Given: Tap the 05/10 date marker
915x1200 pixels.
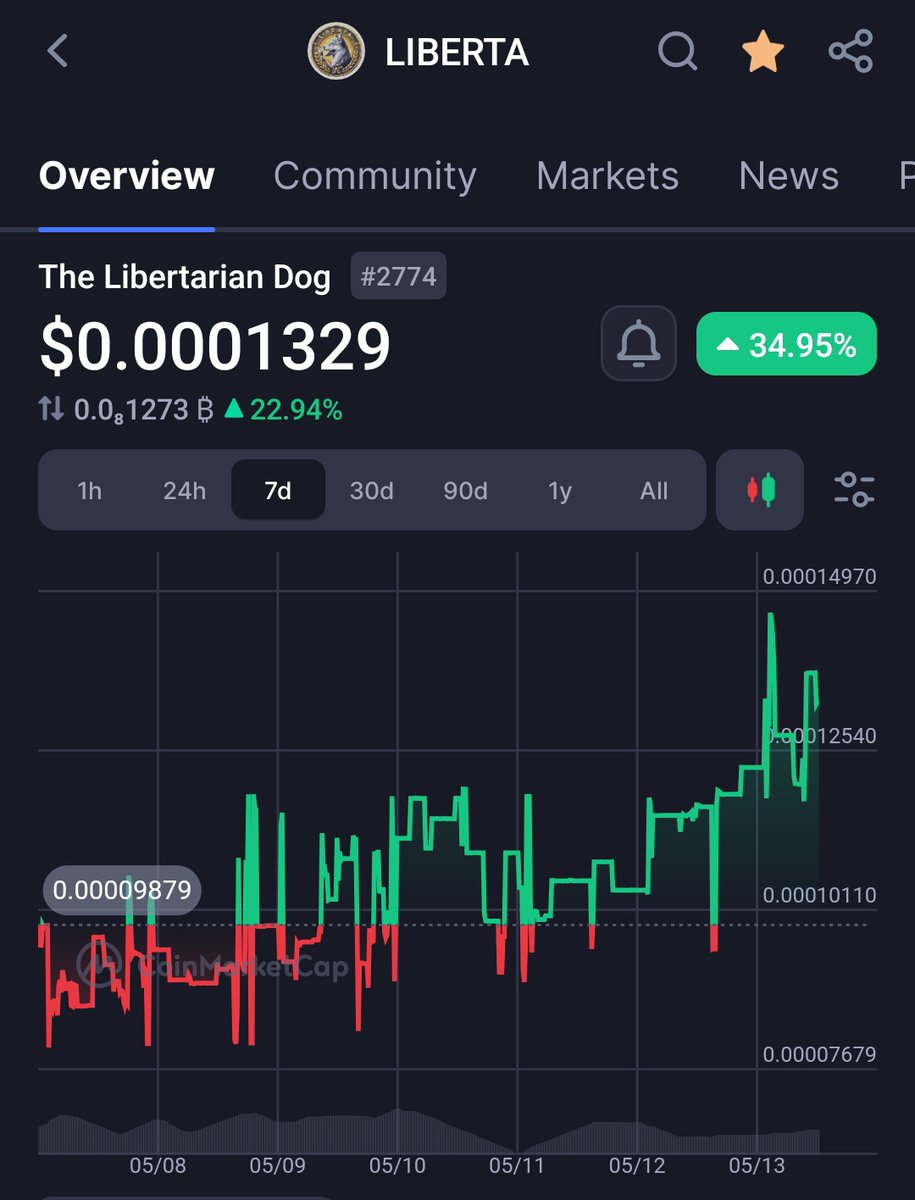Looking at the screenshot, I should [x=397, y=1166].
